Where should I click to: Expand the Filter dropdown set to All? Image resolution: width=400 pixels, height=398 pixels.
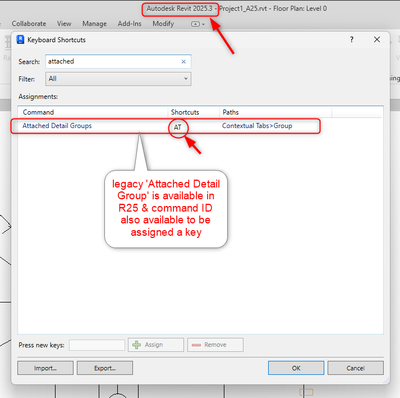point(118,79)
